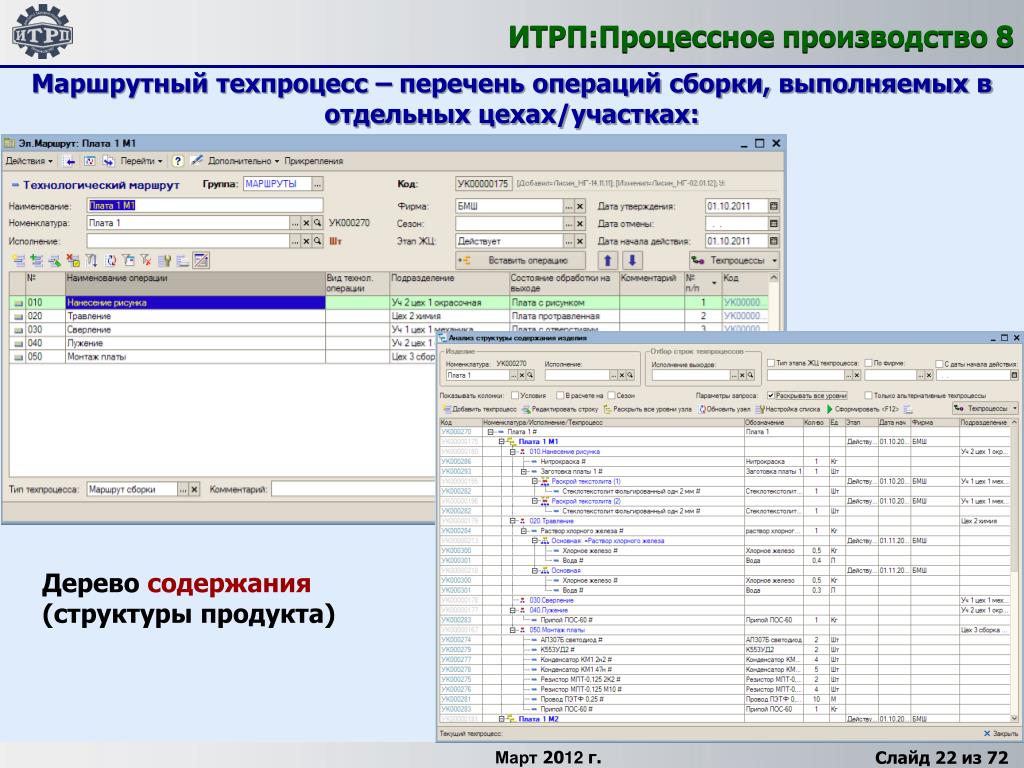Collapse Плата 1 М1 tree node
The width and height of the screenshot is (1024, 768).
click(x=502, y=441)
